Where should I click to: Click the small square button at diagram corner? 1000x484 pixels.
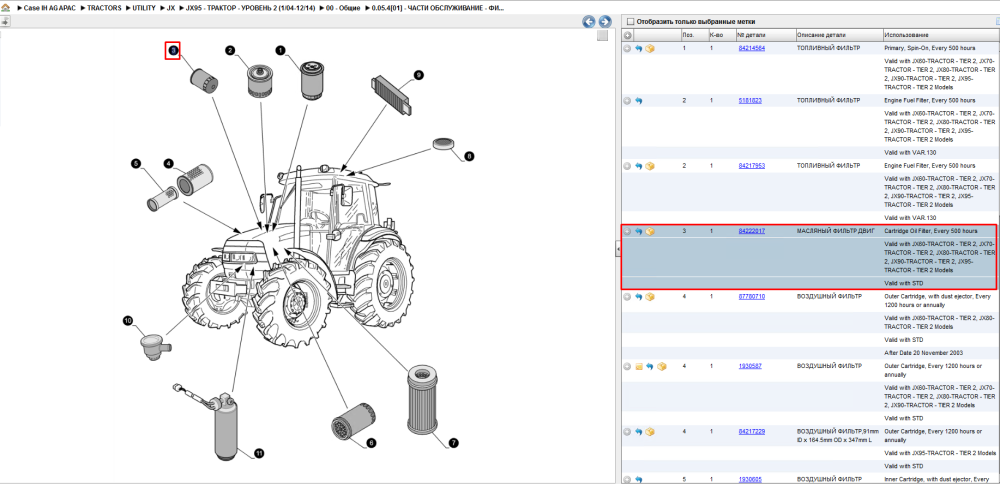tap(603, 36)
